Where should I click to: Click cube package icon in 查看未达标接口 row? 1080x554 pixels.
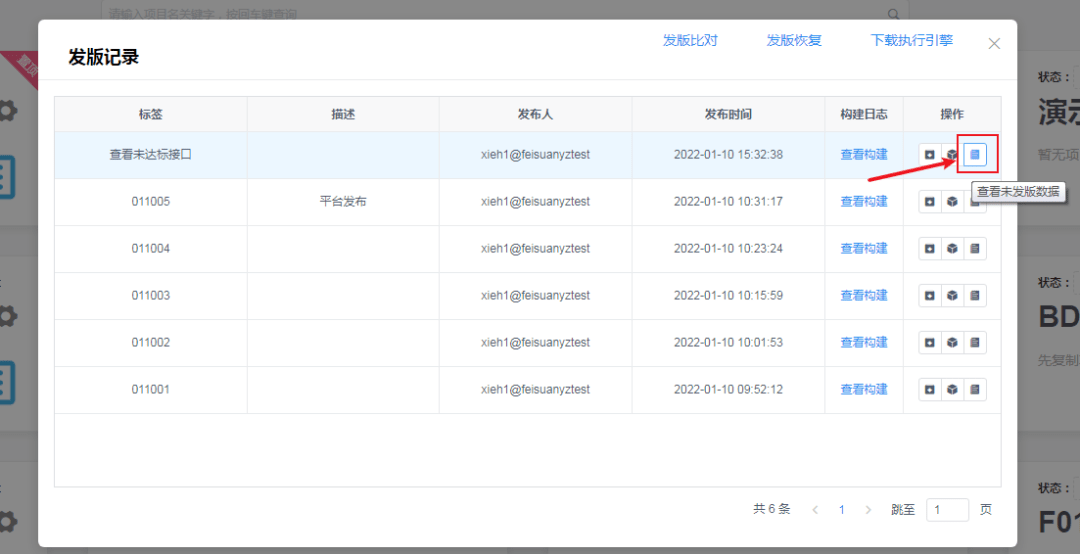pos(952,155)
